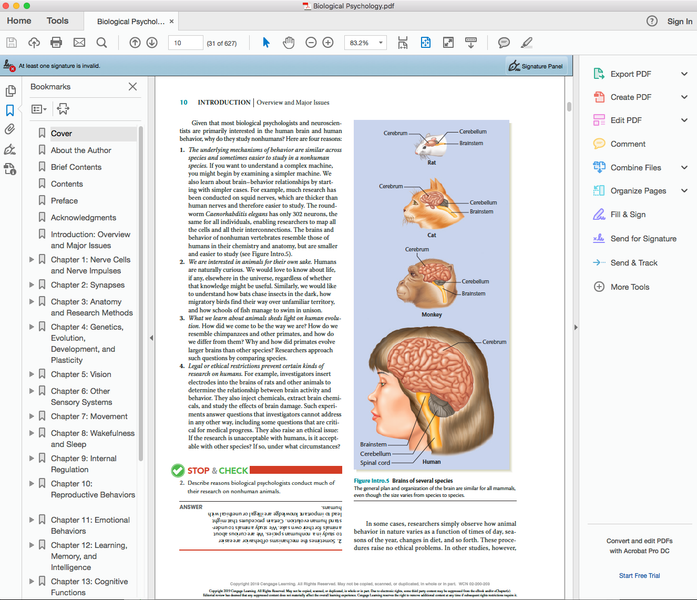
Task: Select the arrow selection tool
Action: pos(266,43)
